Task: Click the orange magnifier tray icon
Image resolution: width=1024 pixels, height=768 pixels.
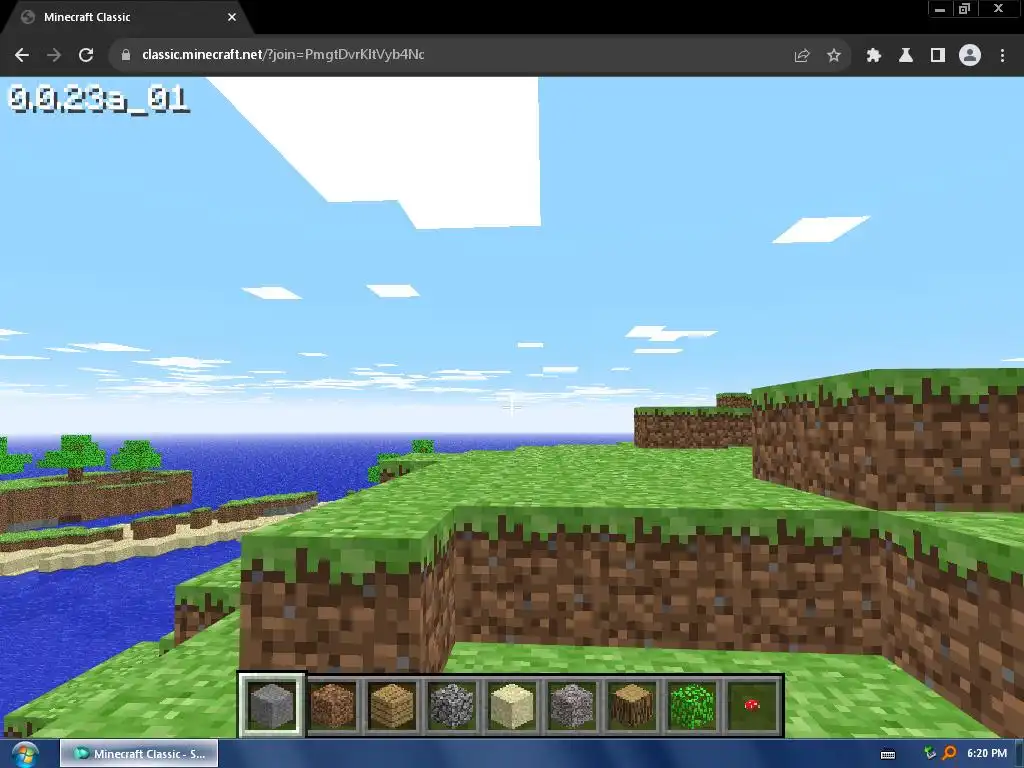Action: pyautogui.click(x=950, y=753)
